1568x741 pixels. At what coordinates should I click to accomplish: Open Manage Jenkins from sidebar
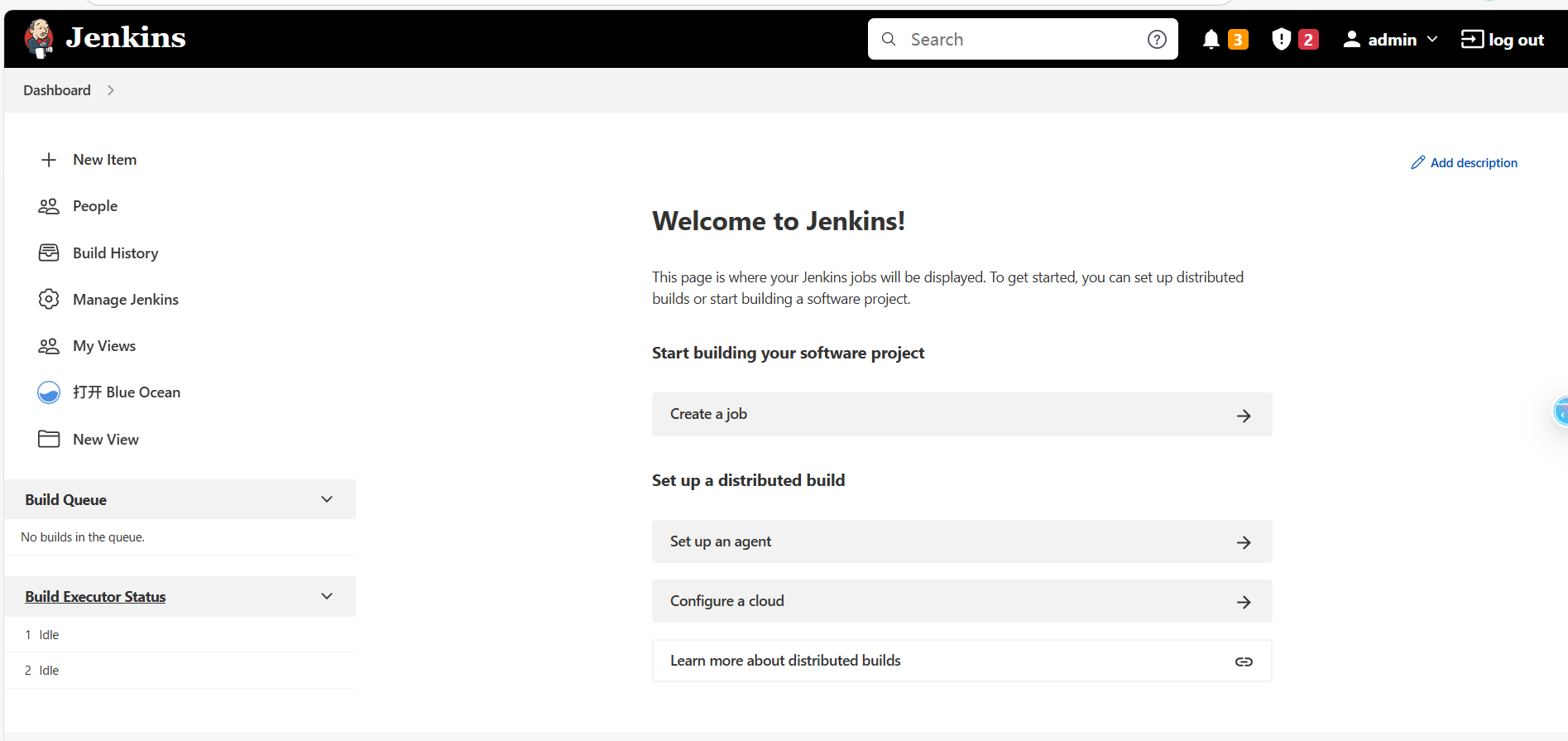pos(126,300)
